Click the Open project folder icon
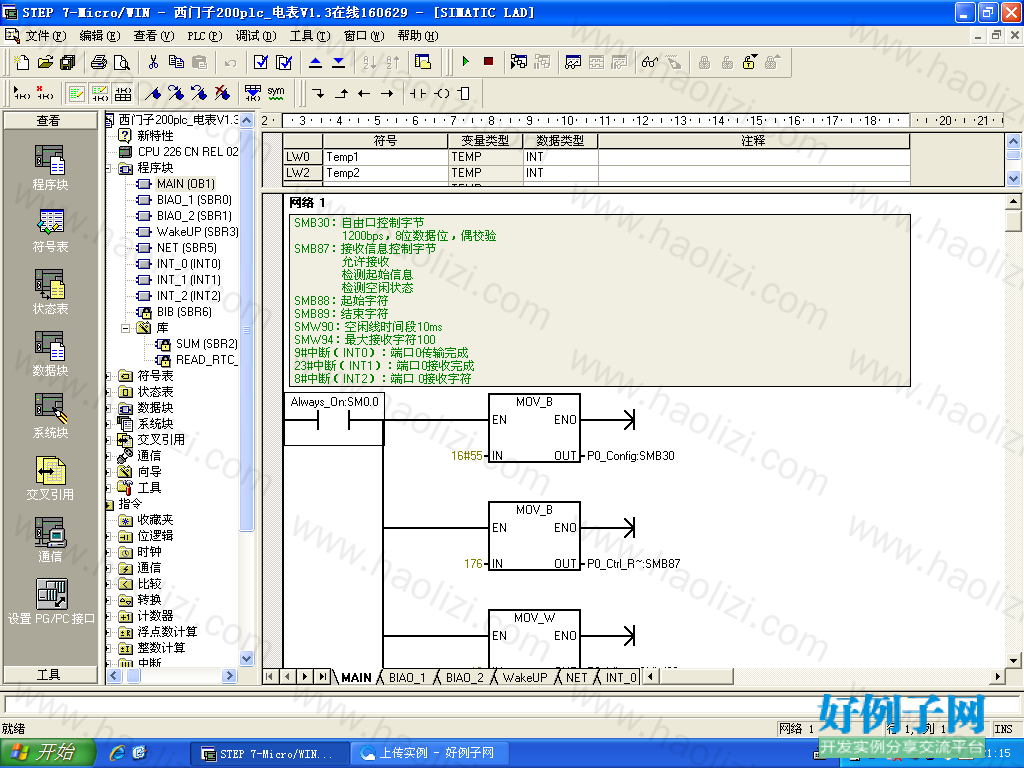1024x768 pixels. coord(45,62)
